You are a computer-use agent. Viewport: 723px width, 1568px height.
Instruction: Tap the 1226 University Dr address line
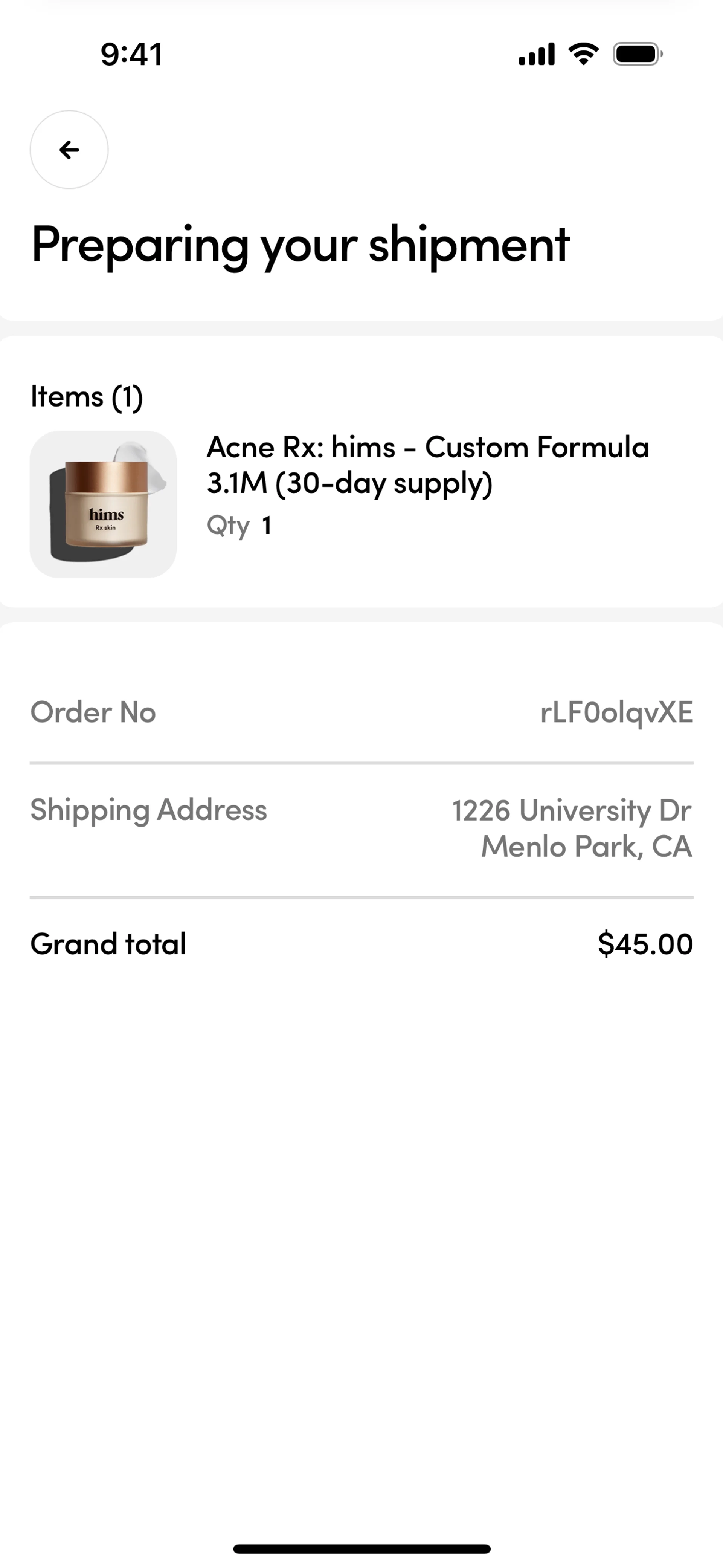point(571,811)
